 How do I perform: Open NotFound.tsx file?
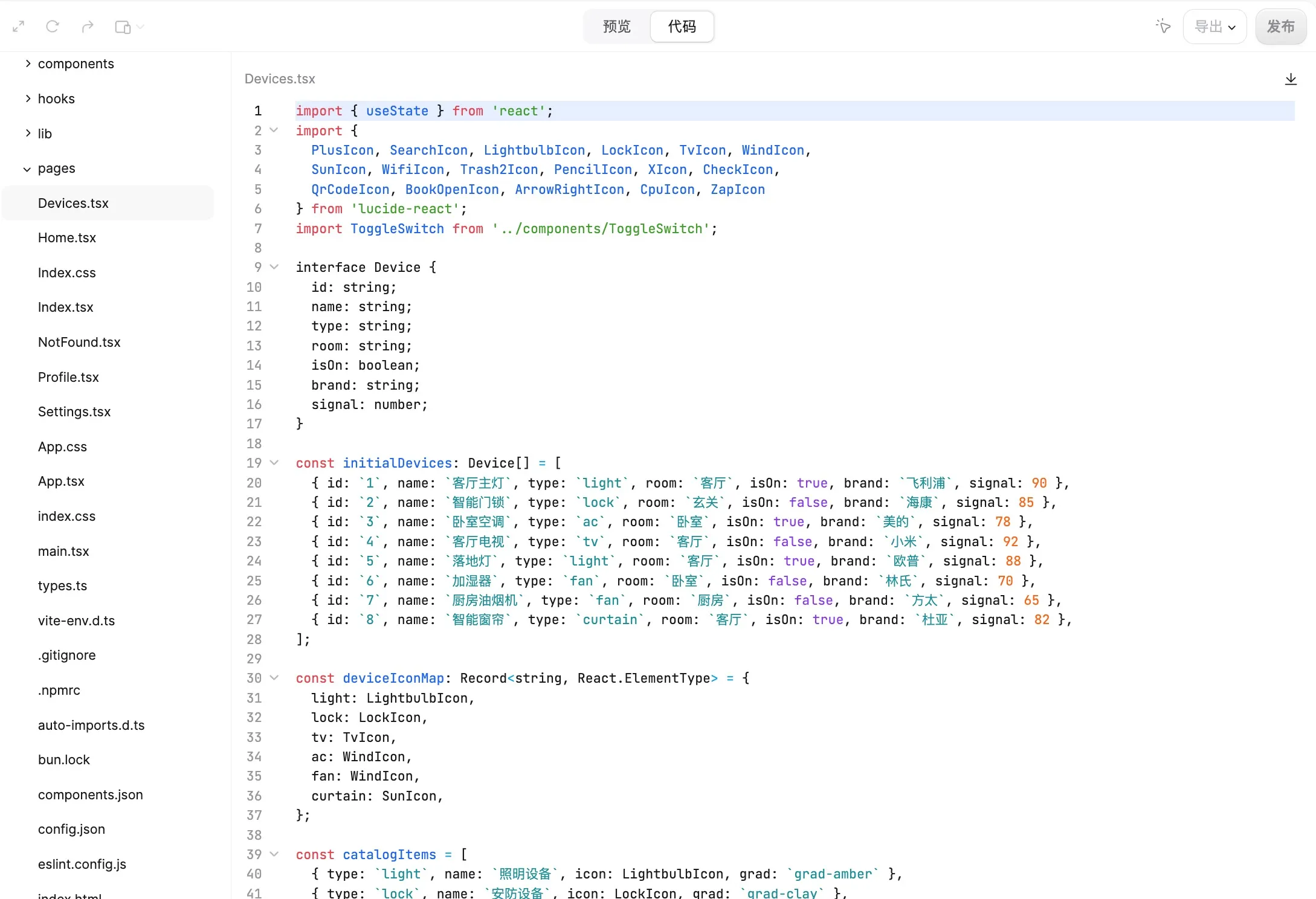pyautogui.click(x=79, y=343)
